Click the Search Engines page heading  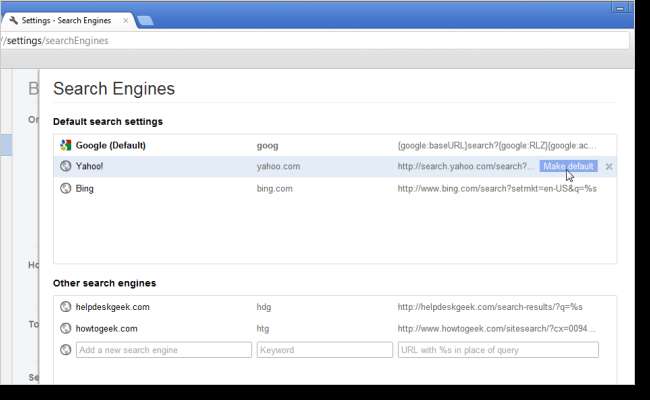coord(114,89)
